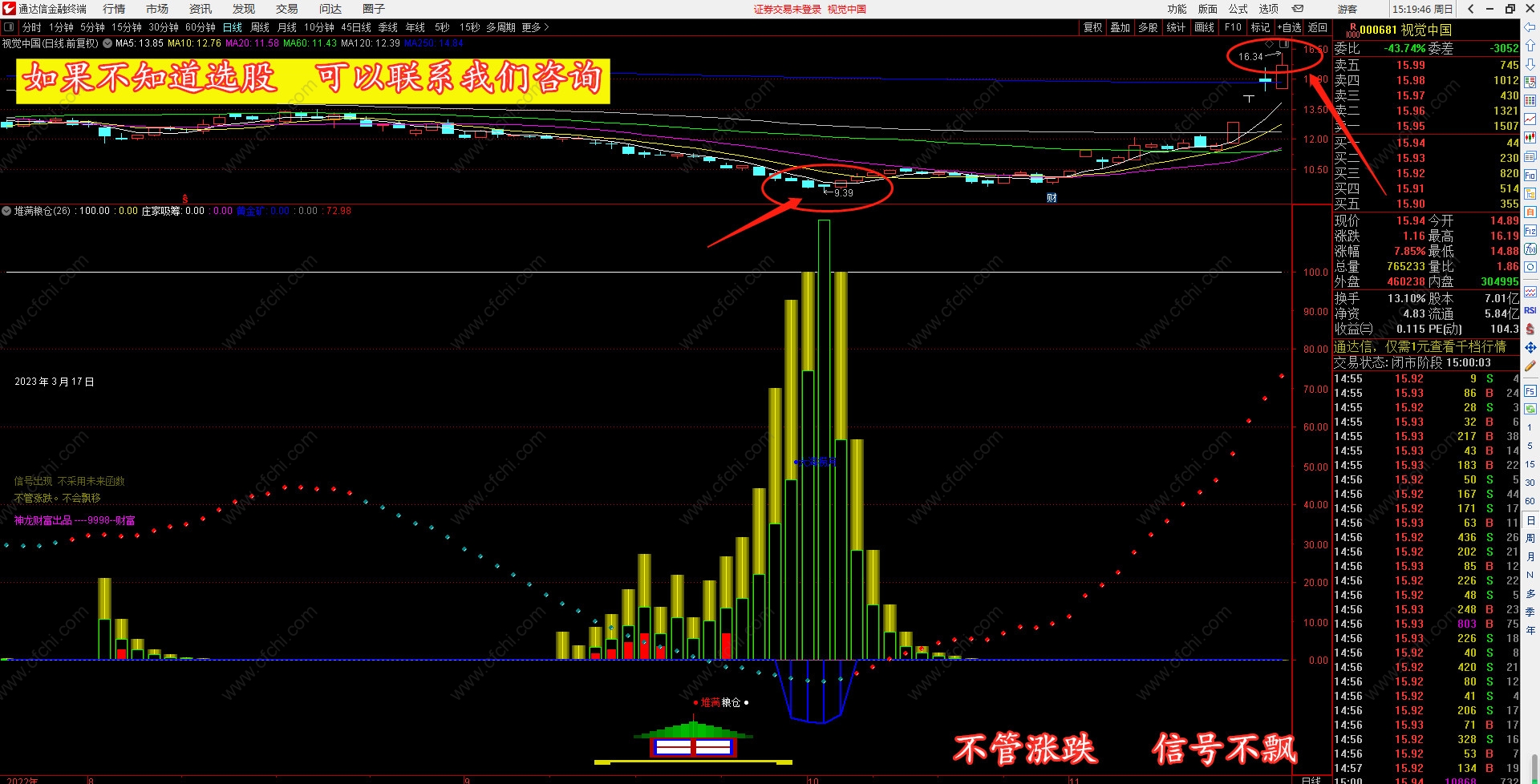This screenshot has width=1540, height=784.
Task: Click the gear icon beside 堆满粮仓(26)
Action: tap(7, 211)
